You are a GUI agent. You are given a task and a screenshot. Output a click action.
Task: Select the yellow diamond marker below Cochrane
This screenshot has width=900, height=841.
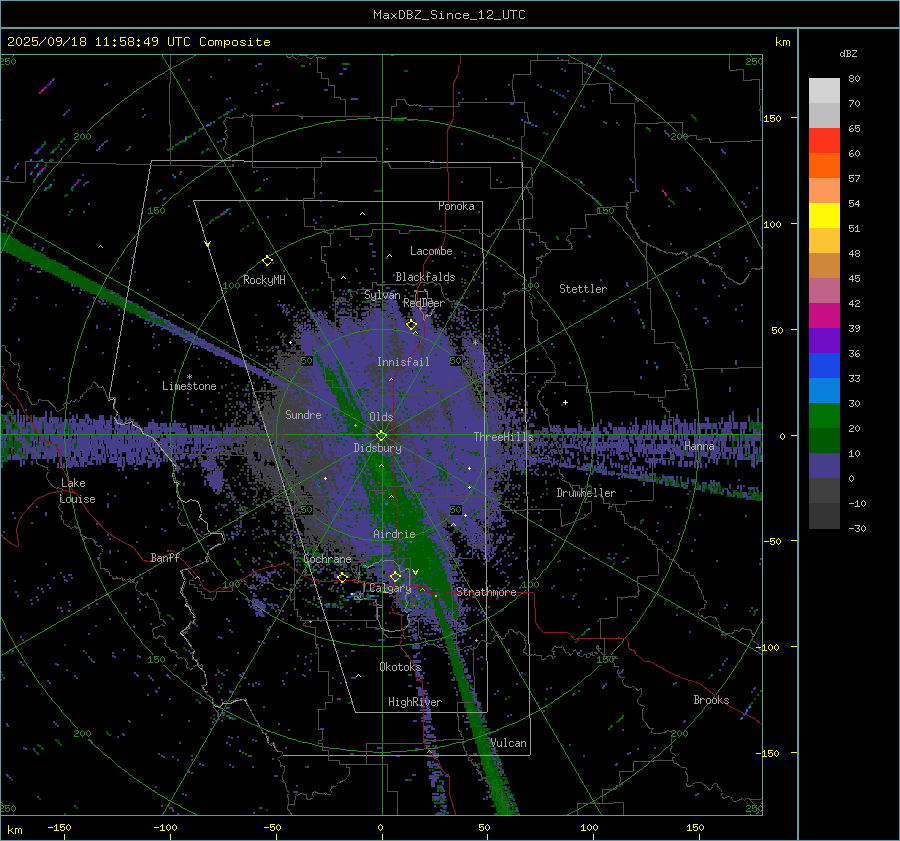[342, 578]
